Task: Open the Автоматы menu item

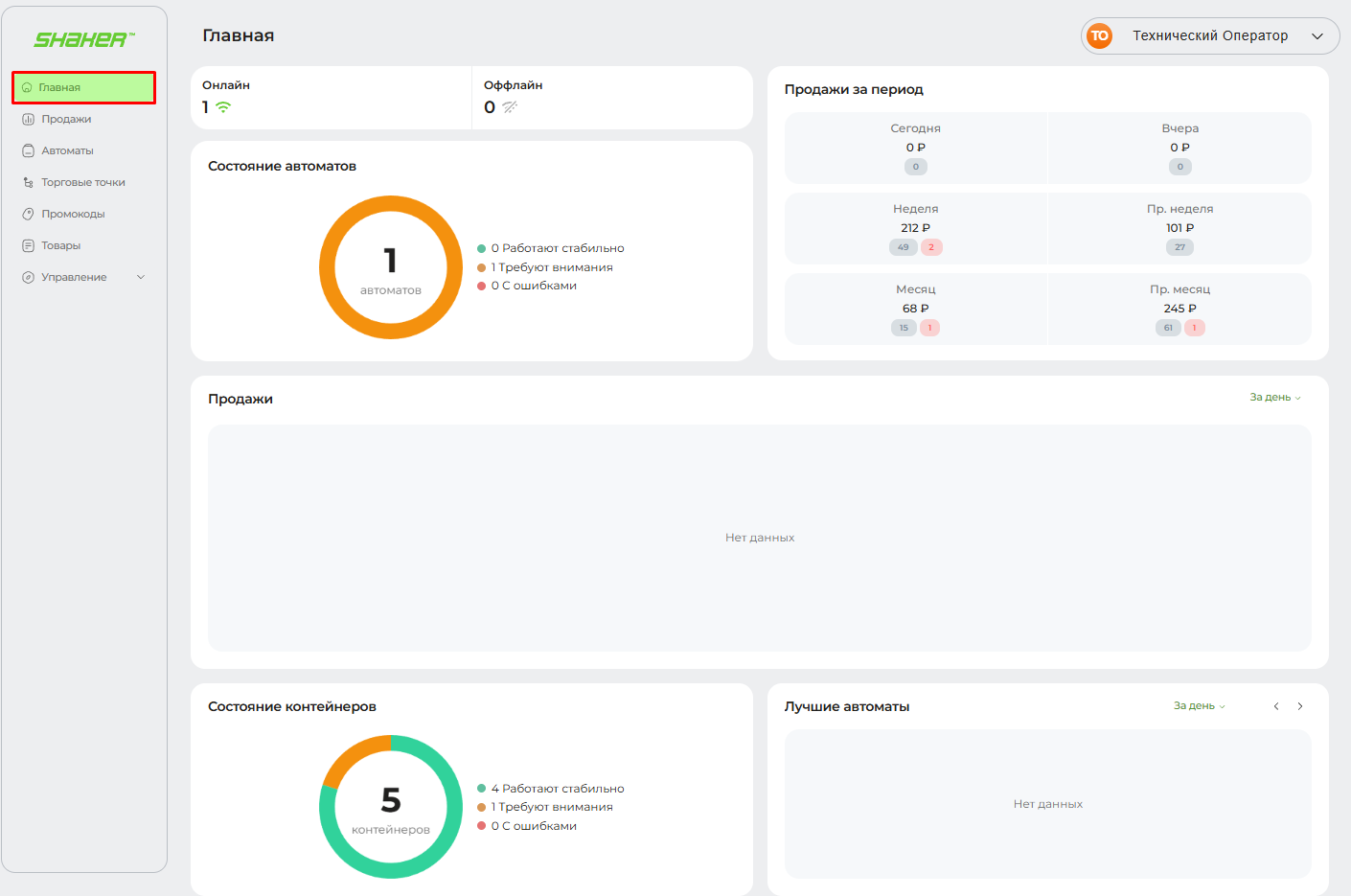Action: click(x=67, y=150)
